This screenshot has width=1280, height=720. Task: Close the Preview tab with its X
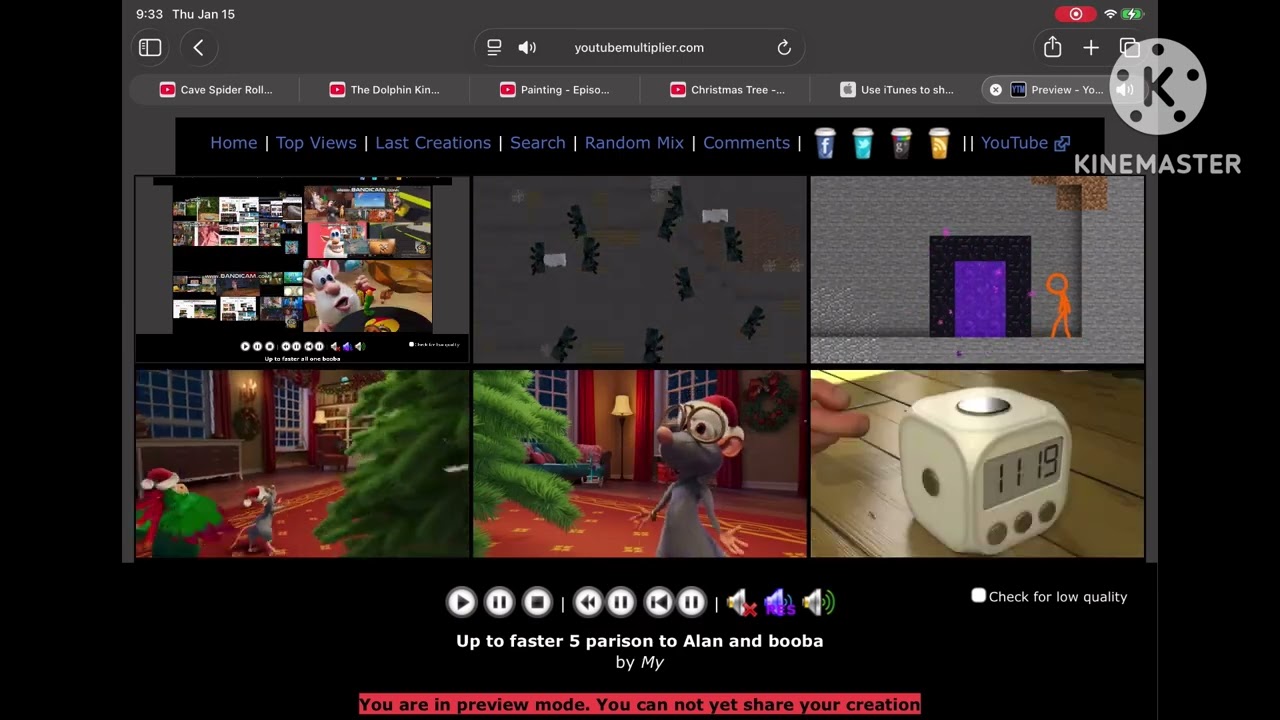[x=996, y=90]
